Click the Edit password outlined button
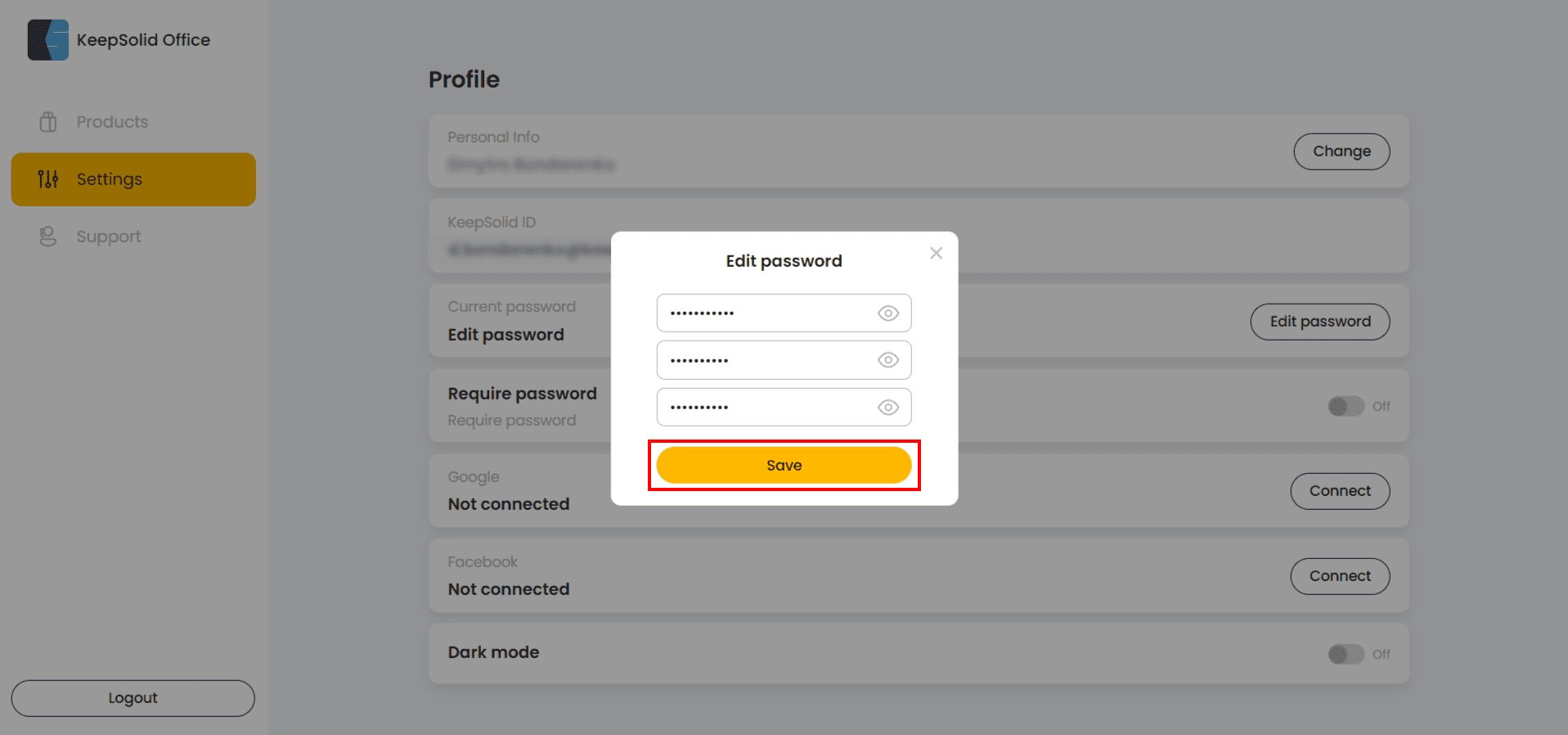Screen dimensions: 1568x735 click(x=1319, y=322)
